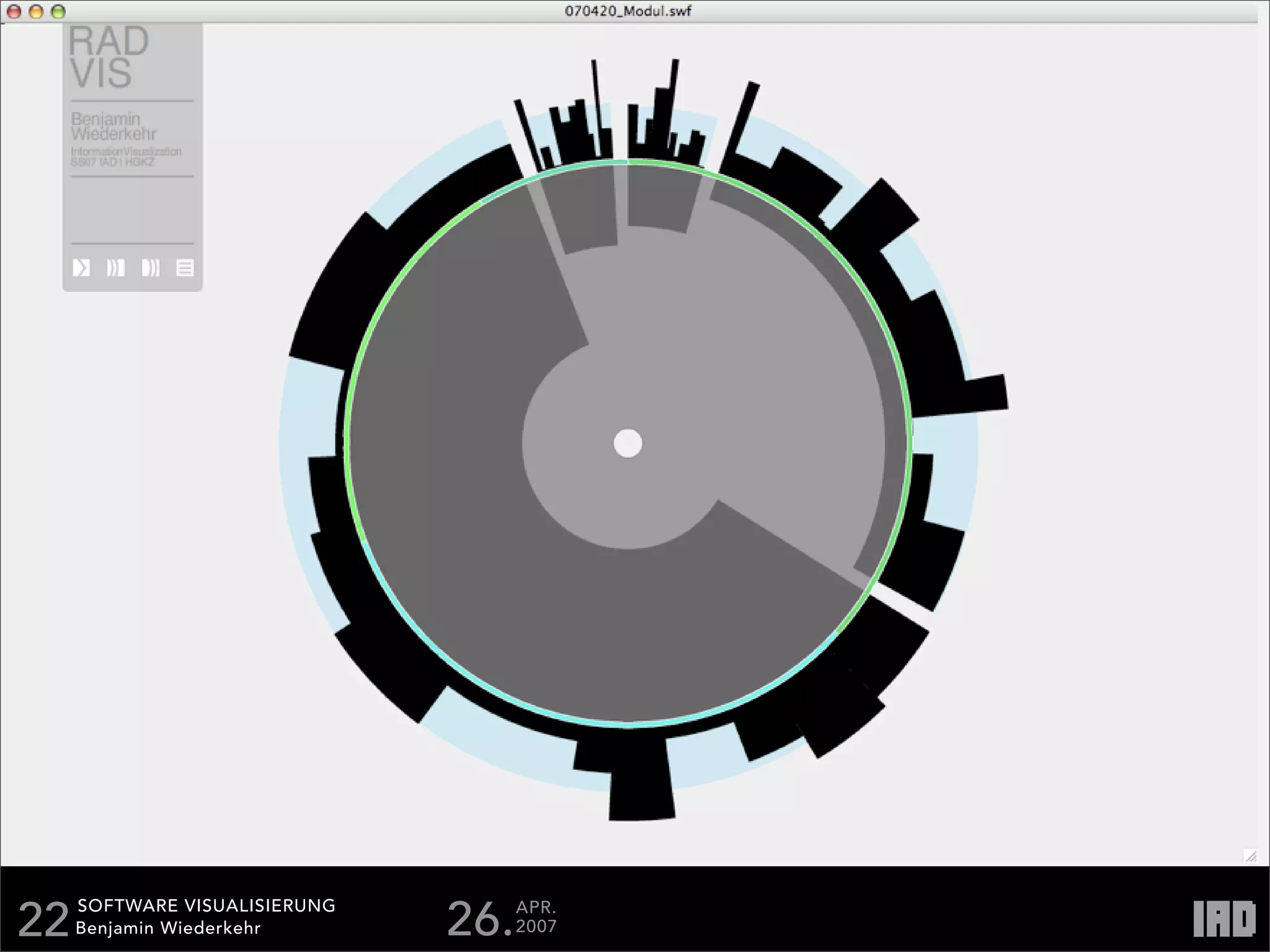Zoom the window with the green button
This screenshot has height=952, width=1270.
(58, 11)
